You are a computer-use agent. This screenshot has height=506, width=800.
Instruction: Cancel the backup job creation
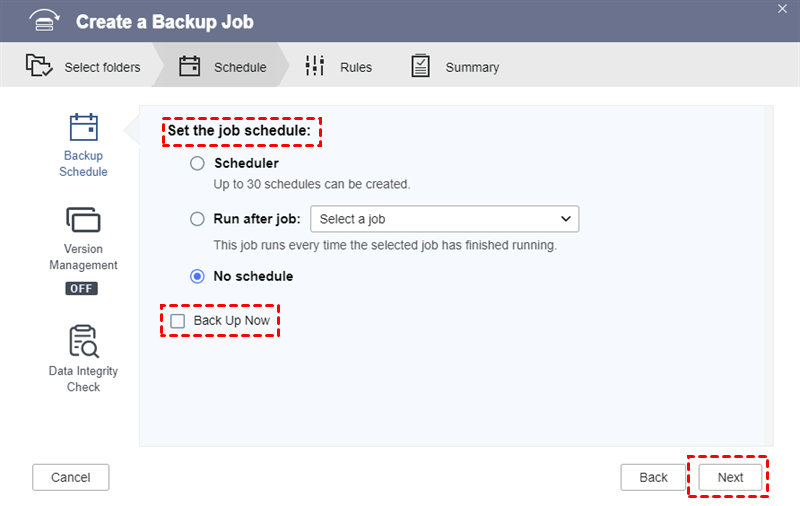click(x=70, y=477)
